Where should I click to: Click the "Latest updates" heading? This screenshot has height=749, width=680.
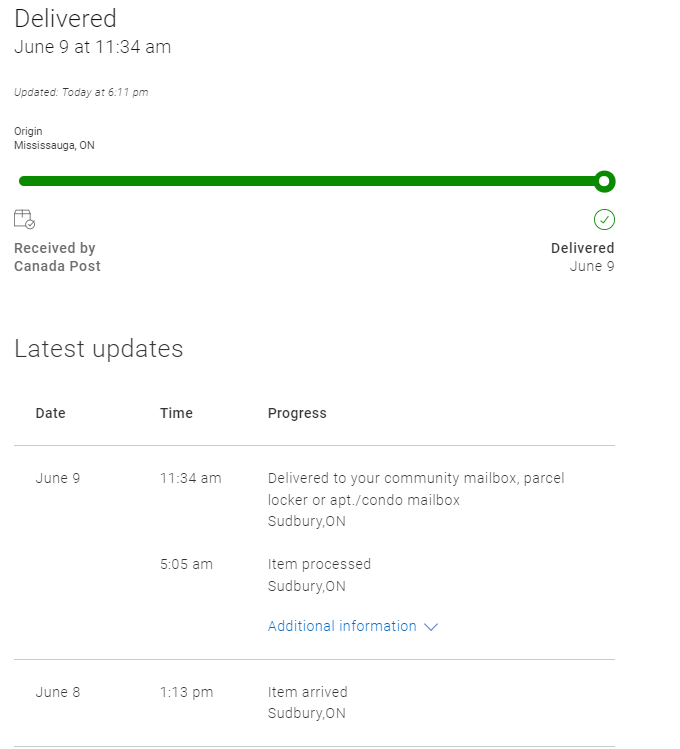tap(99, 348)
